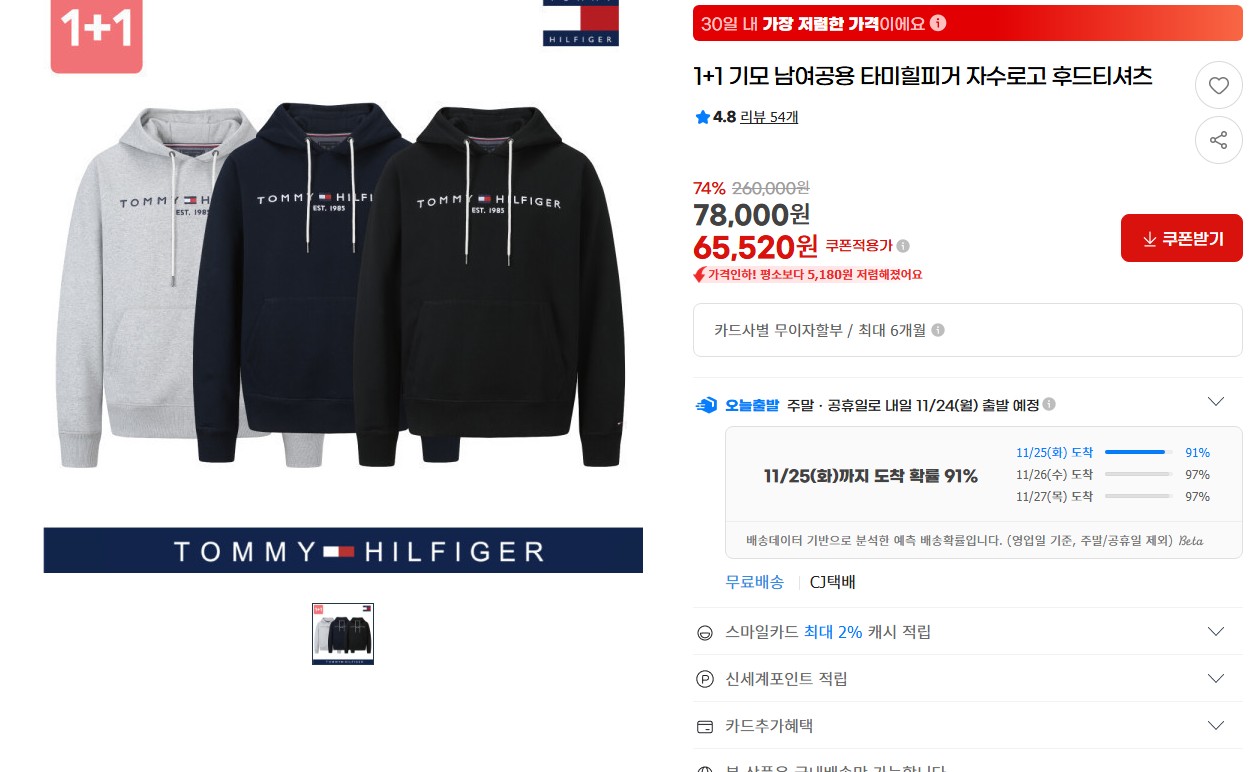This screenshot has width=1258, height=772.
Task: Expand 스마일카드 캐시 적립 section
Action: coord(1216,632)
